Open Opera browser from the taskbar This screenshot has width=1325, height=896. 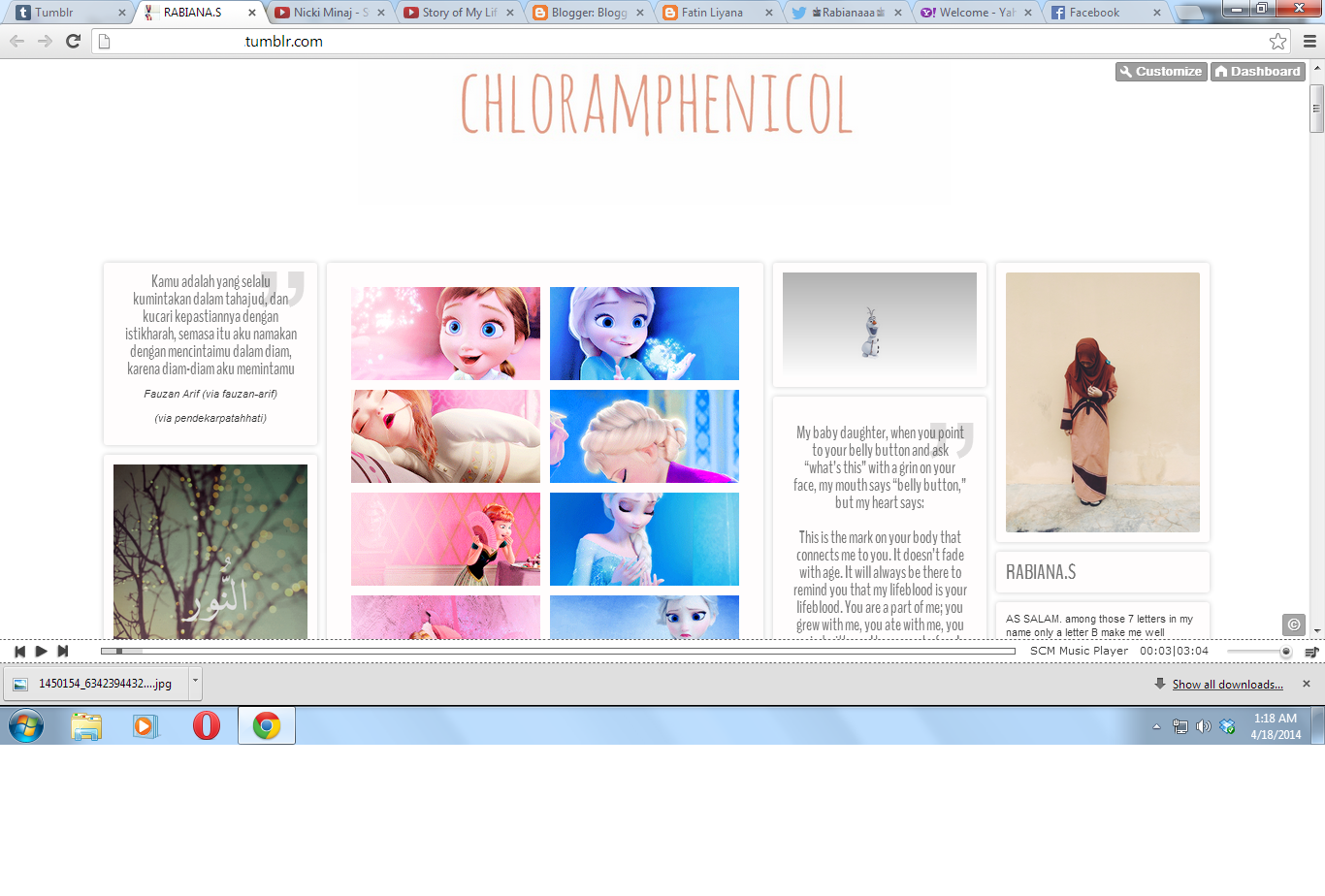206,725
